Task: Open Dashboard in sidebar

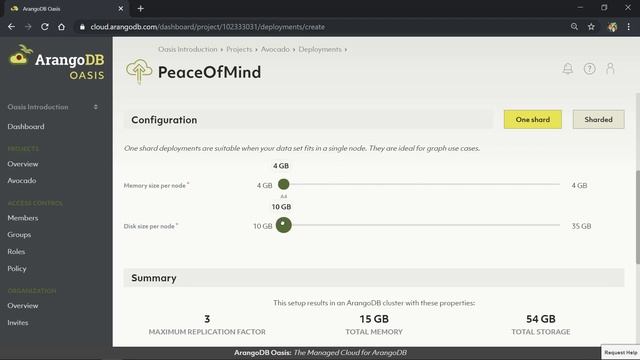Action: [x=26, y=127]
